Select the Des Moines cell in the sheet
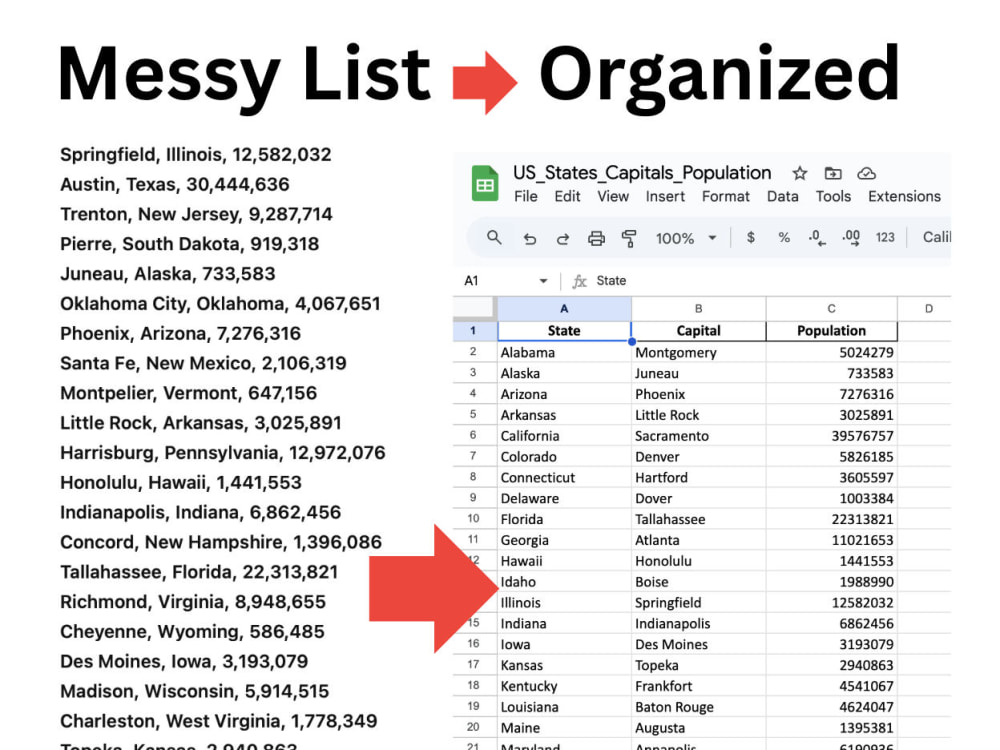 (698, 644)
